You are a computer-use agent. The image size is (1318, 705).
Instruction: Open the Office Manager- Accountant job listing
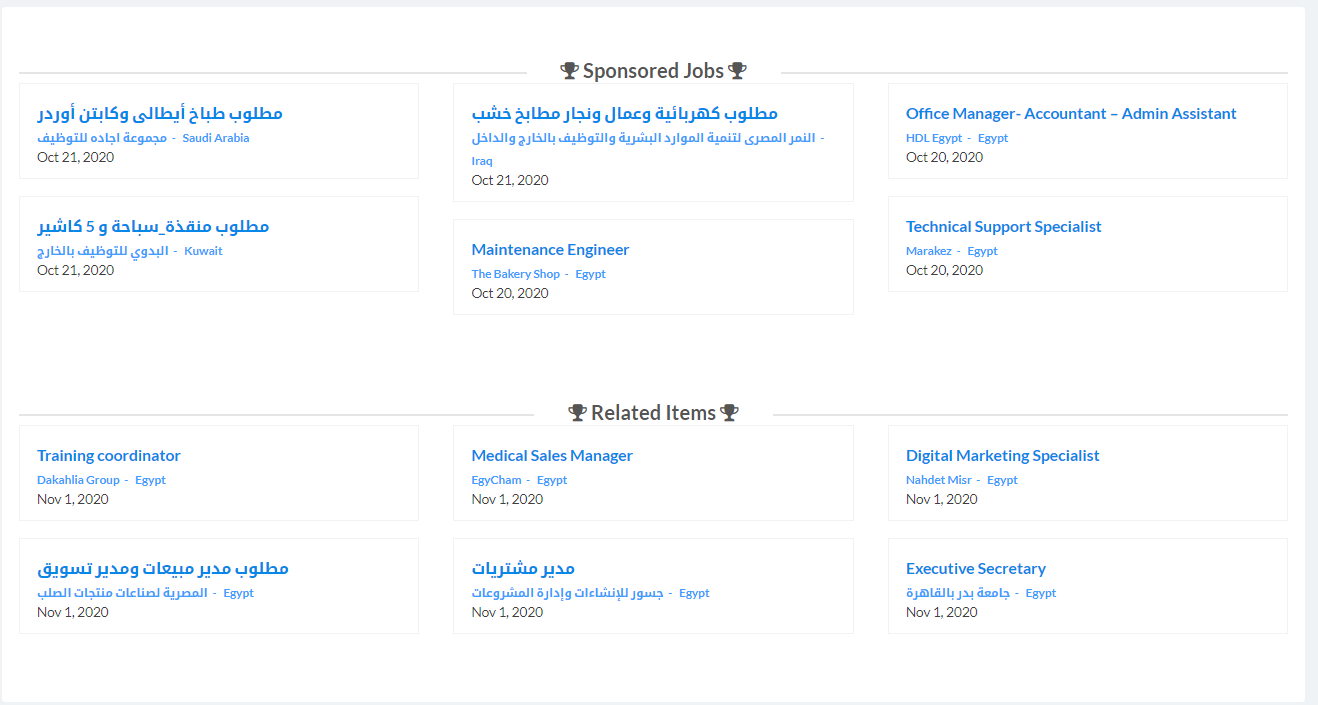(x=1071, y=114)
